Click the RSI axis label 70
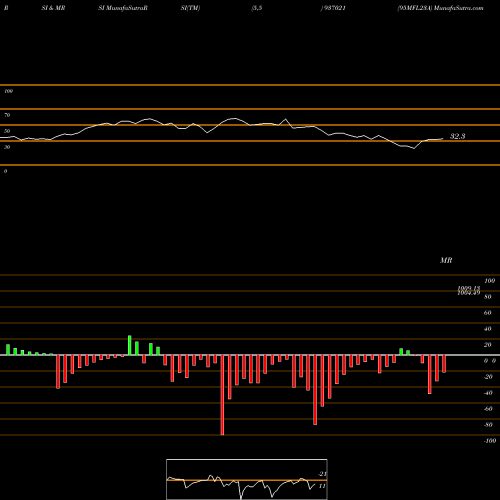 coord(7,115)
